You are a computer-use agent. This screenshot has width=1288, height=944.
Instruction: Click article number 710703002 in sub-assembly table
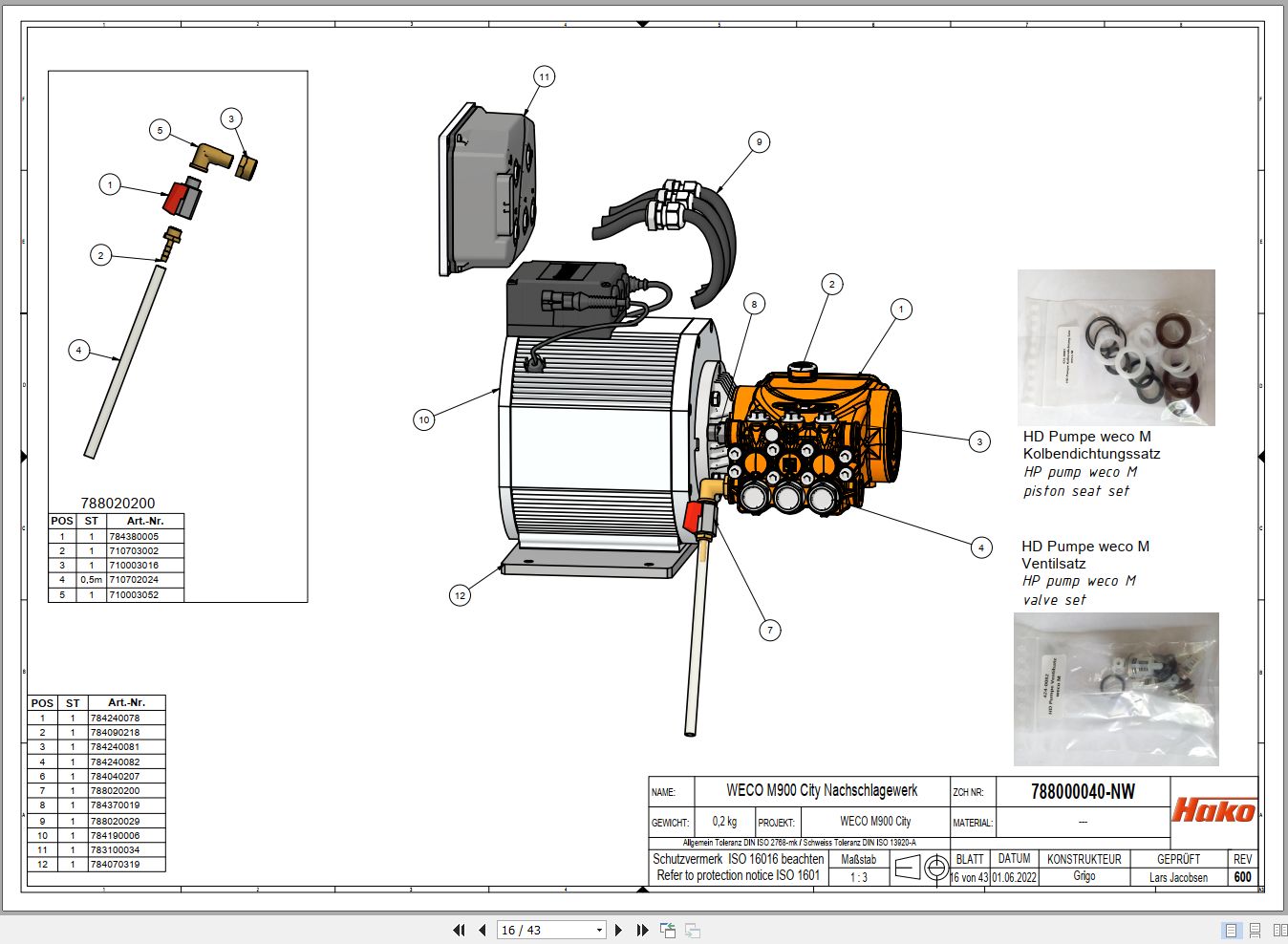pyautogui.click(x=134, y=550)
